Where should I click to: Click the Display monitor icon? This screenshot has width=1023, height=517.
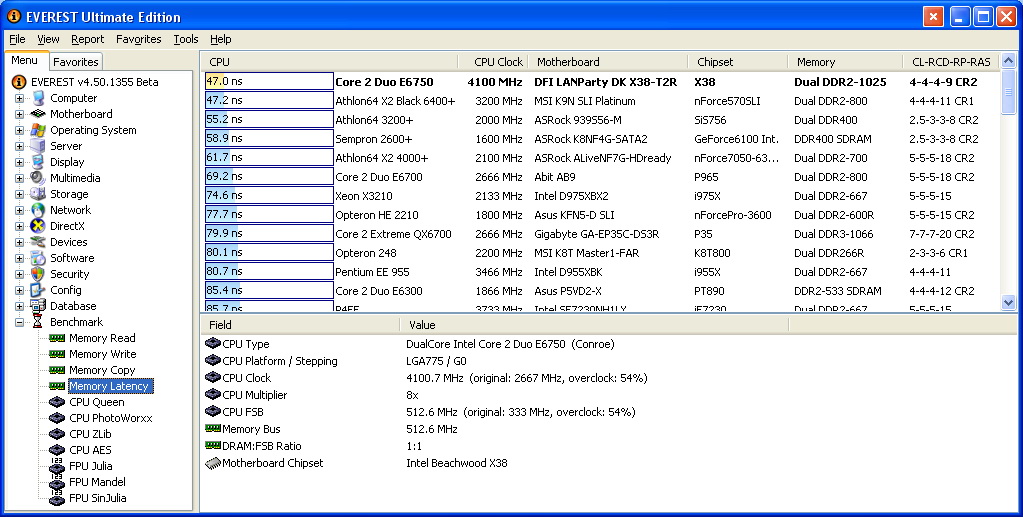tap(38, 162)
